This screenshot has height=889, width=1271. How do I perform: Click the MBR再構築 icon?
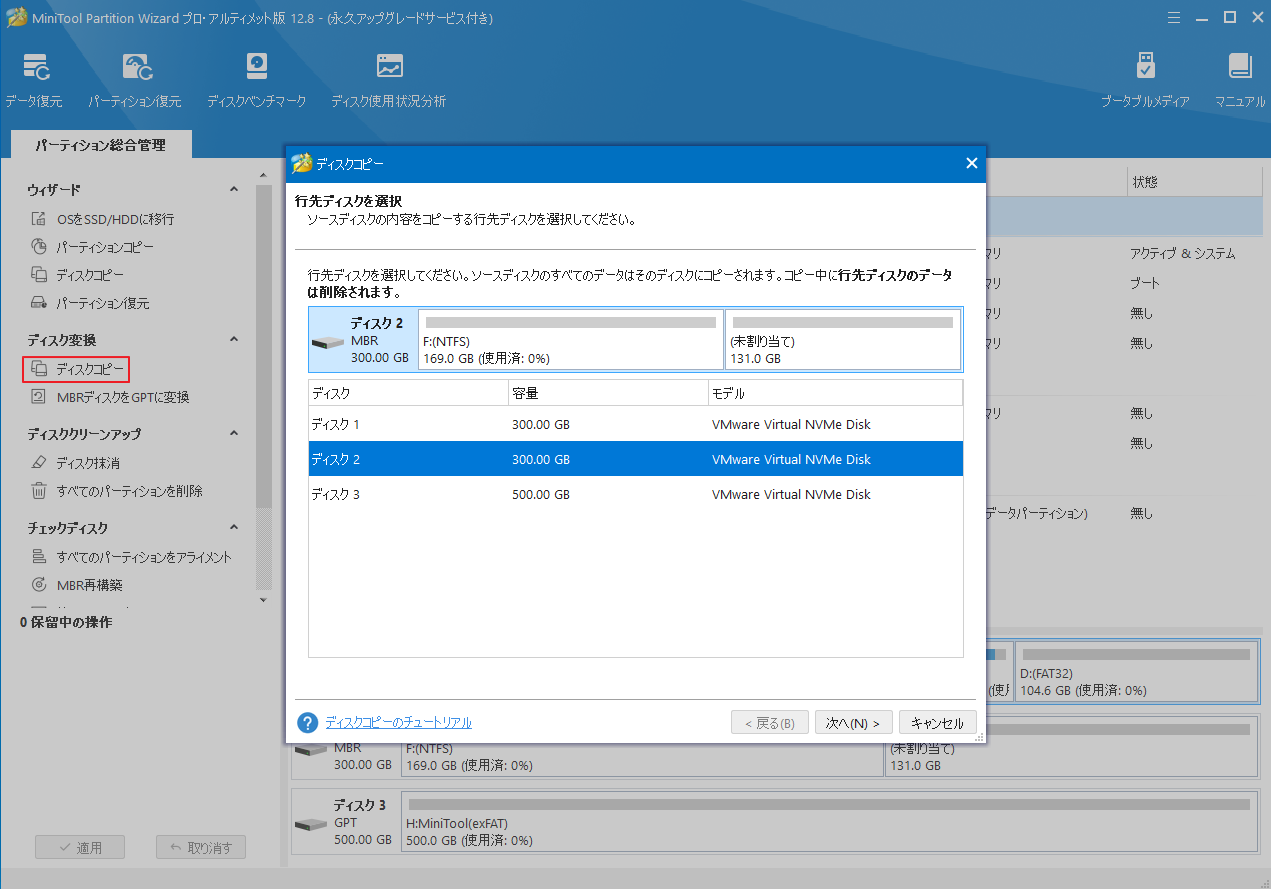(39, 585)
